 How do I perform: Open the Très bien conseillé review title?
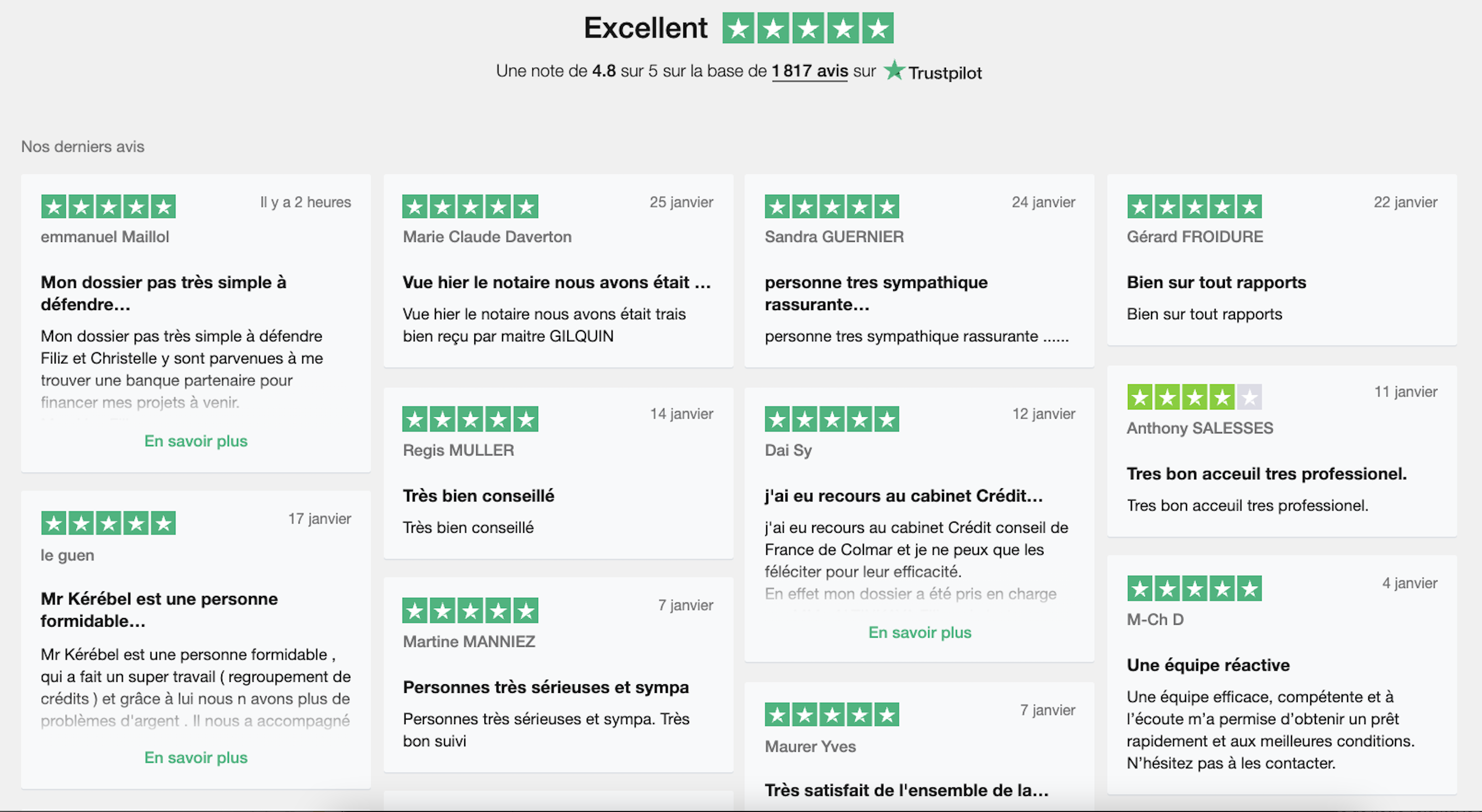(x=479, y=496)
